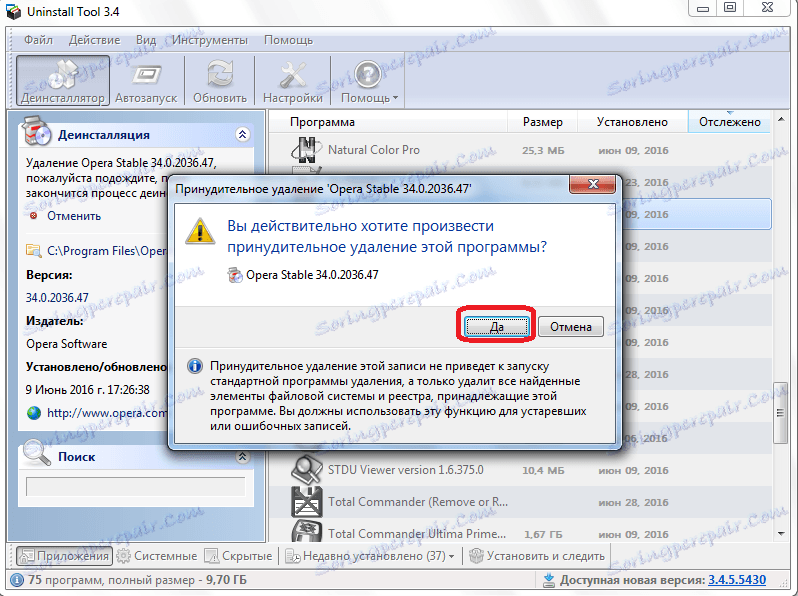This screenshot has height=596, width=798.
Task: Click Total Commander Ultima Prime icon
Action: click(x=306, y=531)
